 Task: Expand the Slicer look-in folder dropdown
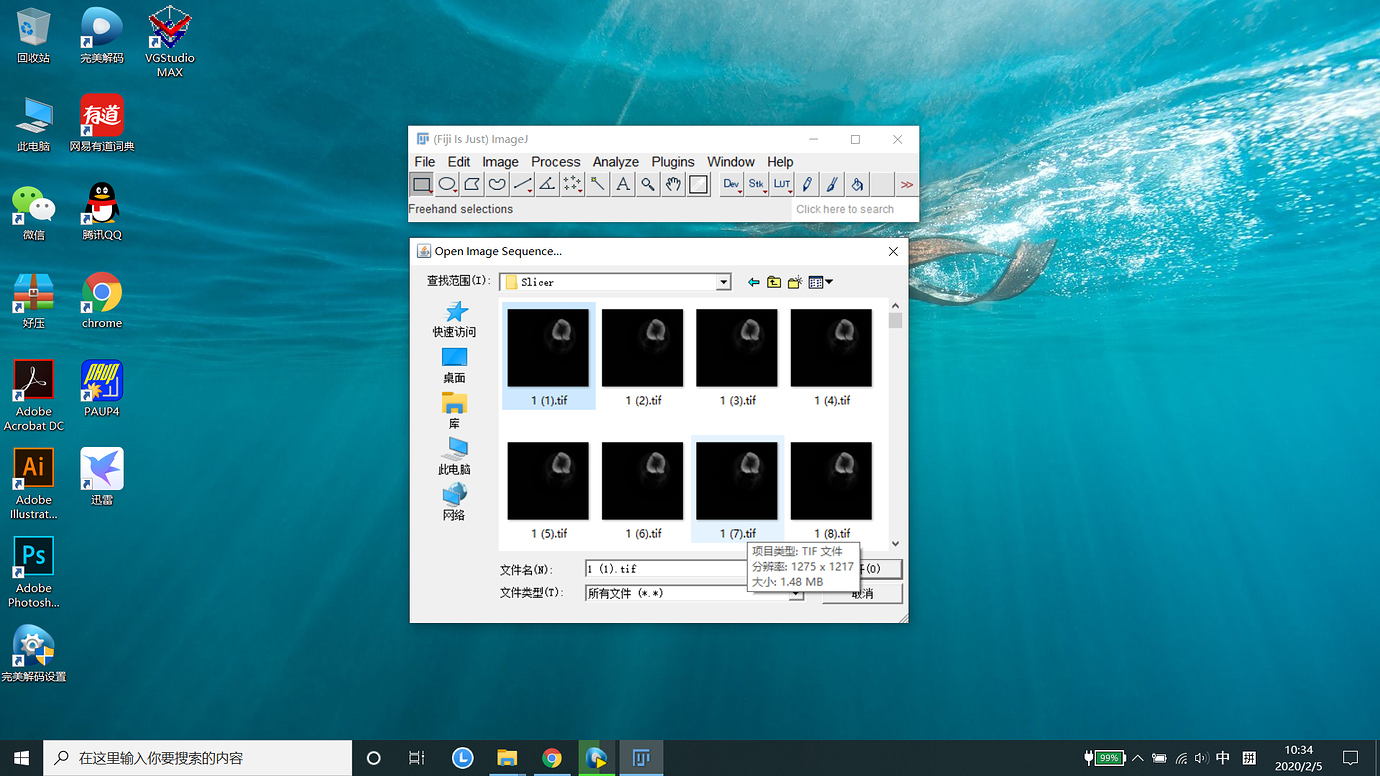point(723,283)
